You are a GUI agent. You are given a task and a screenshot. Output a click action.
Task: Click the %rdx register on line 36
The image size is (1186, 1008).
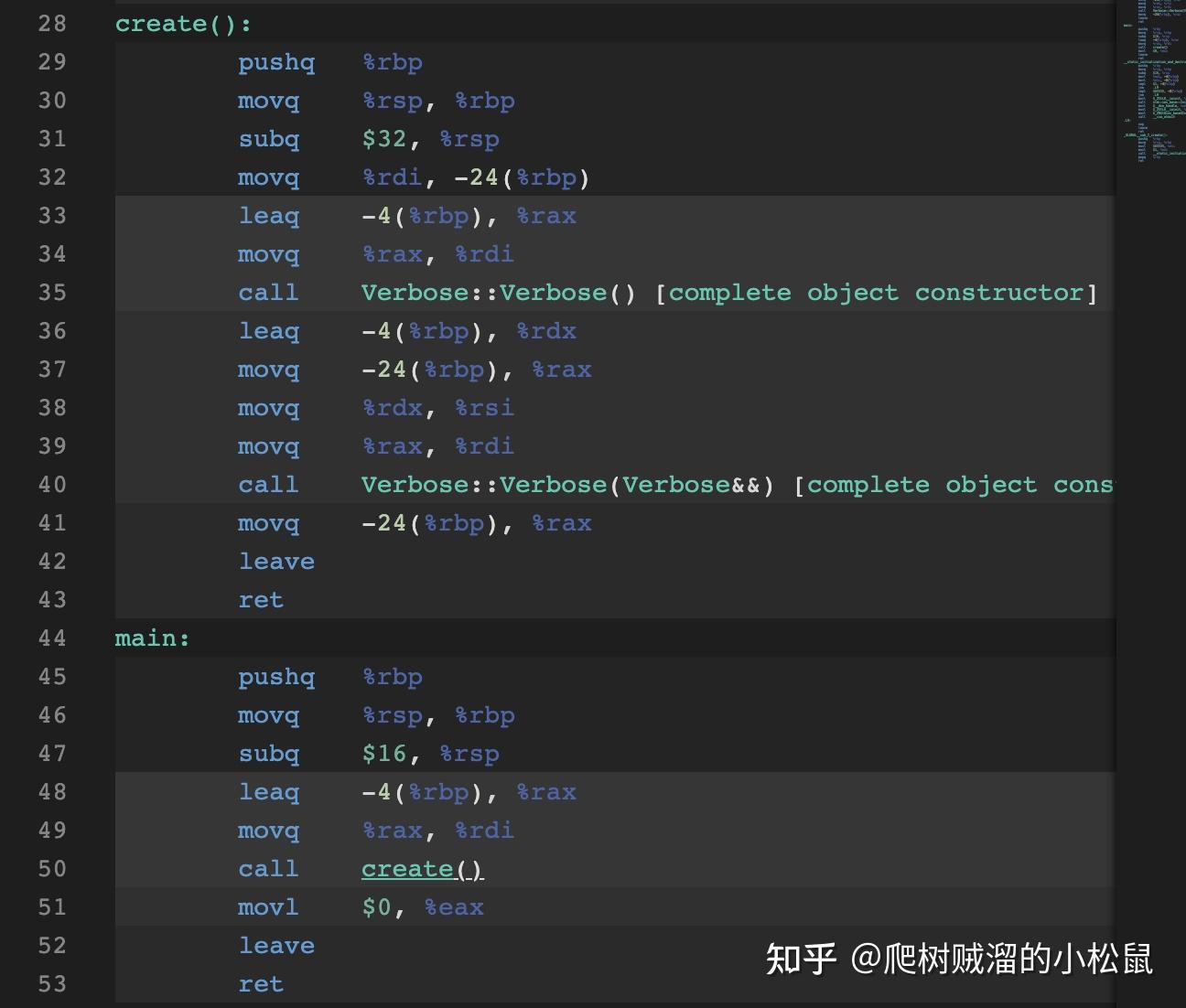click(x=546, y=331)
